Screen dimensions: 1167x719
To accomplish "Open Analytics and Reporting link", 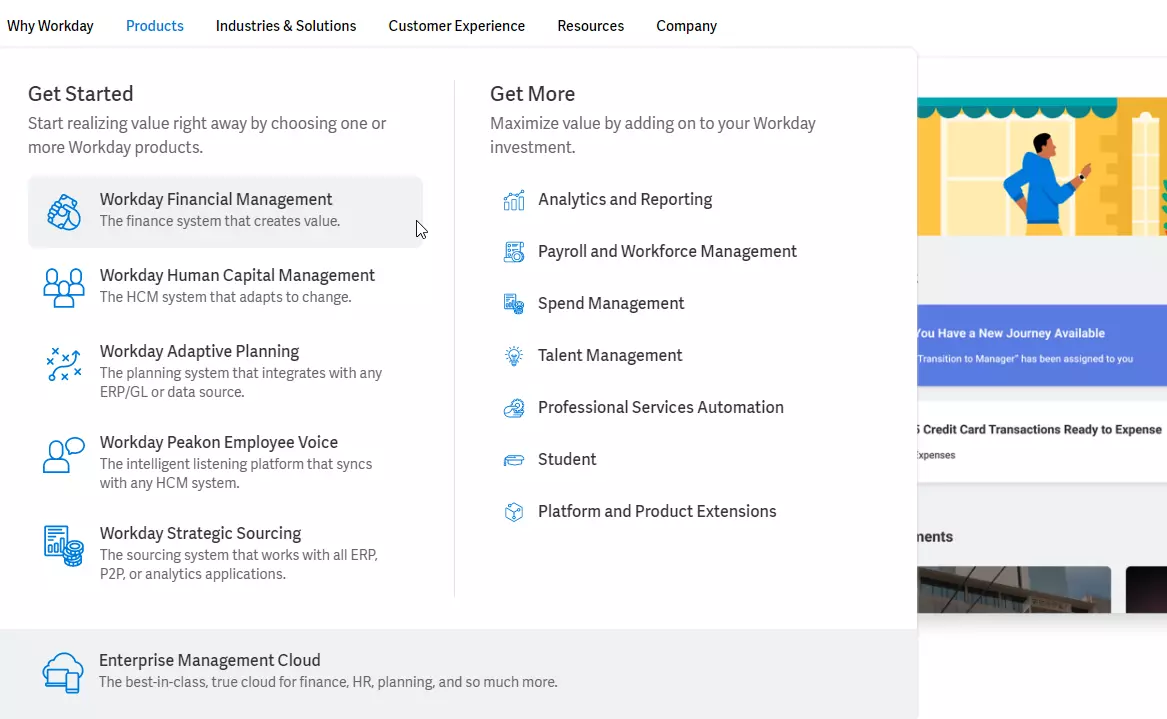I will pos(625,199).
